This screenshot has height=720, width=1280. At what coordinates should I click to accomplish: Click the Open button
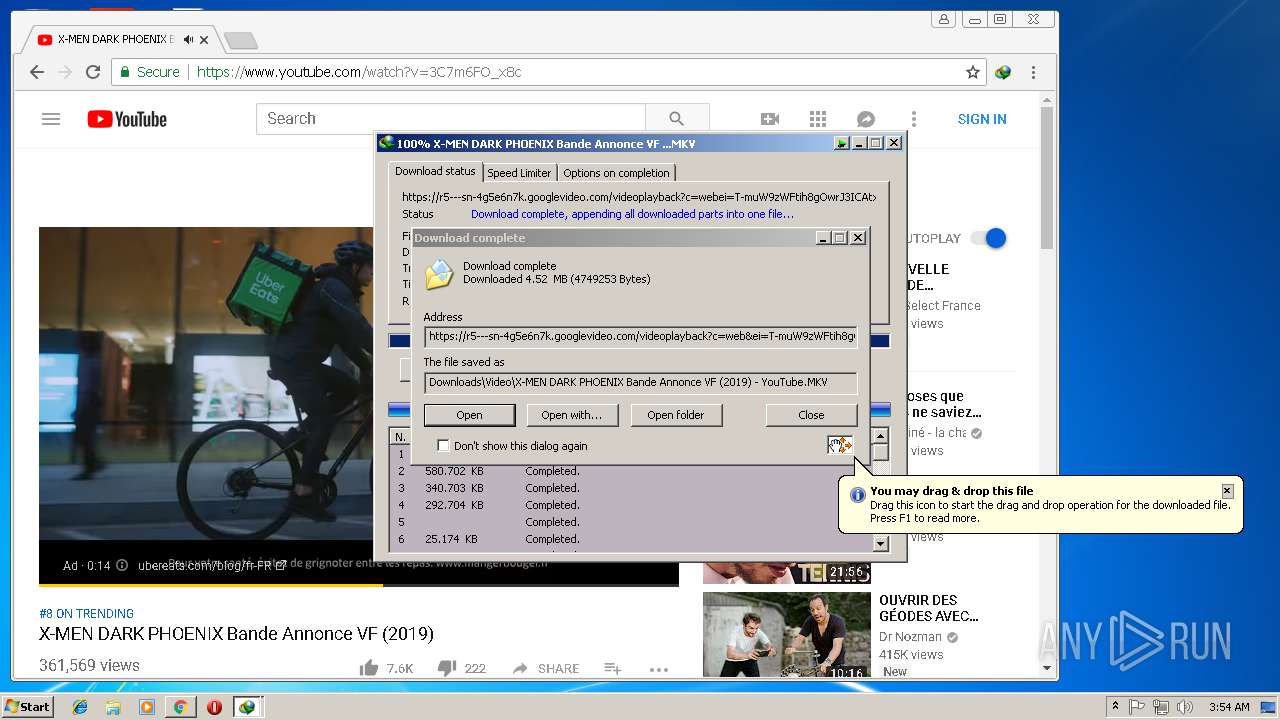469,415
